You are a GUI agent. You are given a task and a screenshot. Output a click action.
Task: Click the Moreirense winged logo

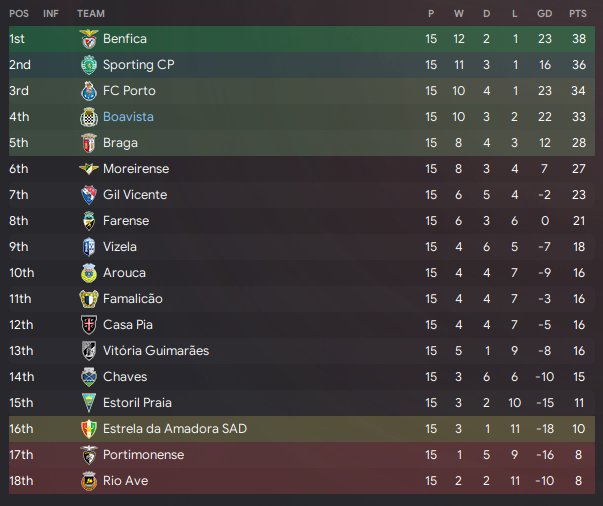[x=89, y=168]
